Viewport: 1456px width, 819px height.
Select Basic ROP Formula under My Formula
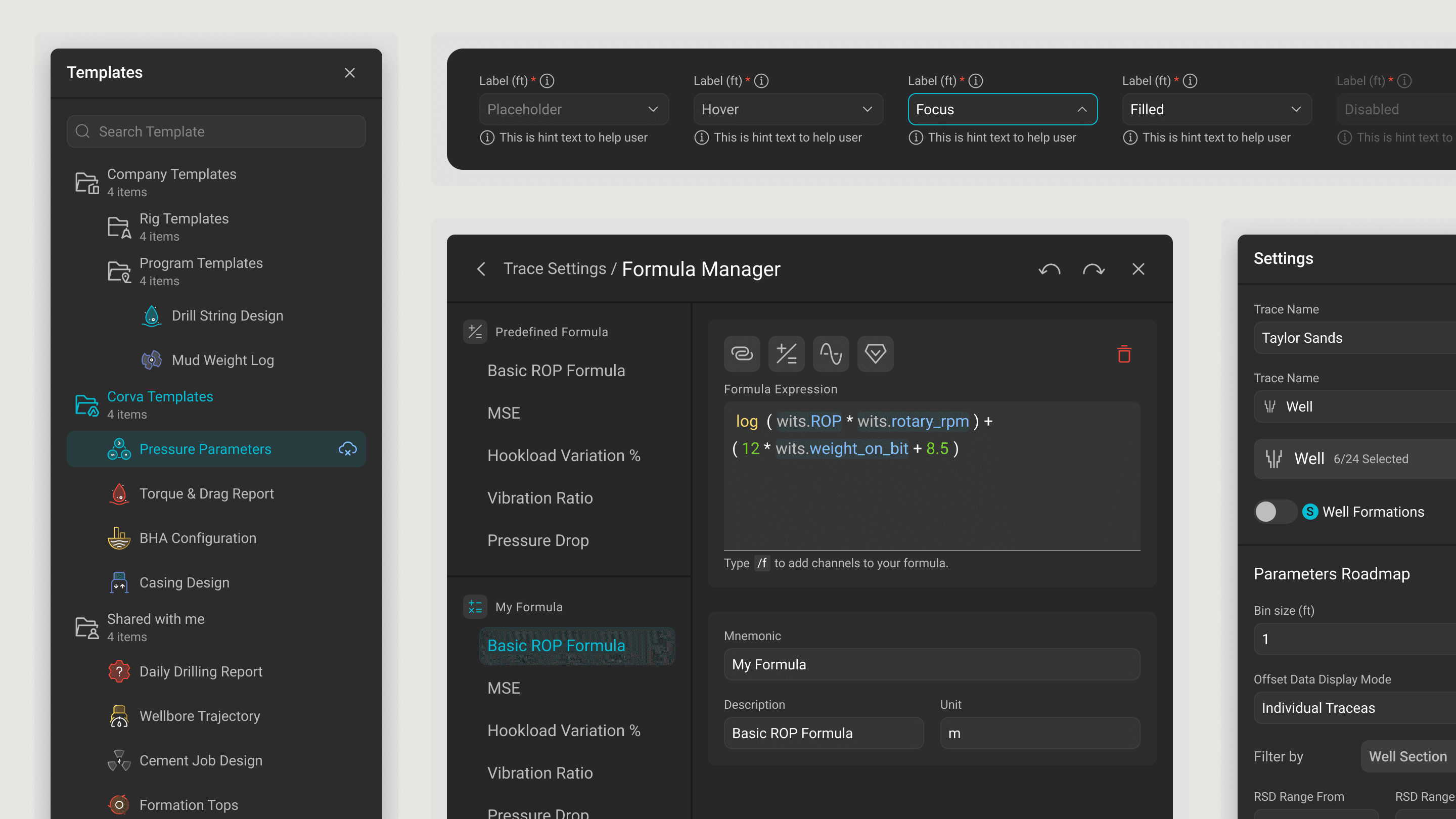pos(577,646)
